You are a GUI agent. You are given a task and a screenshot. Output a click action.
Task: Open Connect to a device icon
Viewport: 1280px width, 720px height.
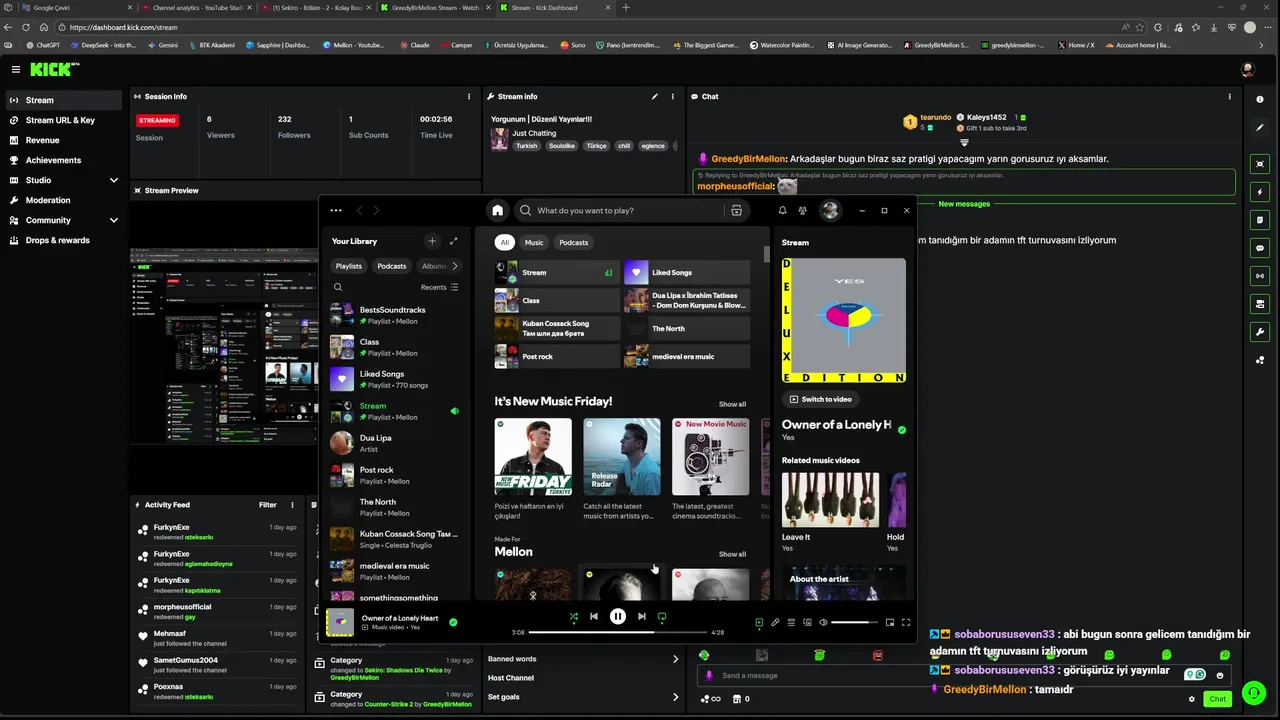807,622
